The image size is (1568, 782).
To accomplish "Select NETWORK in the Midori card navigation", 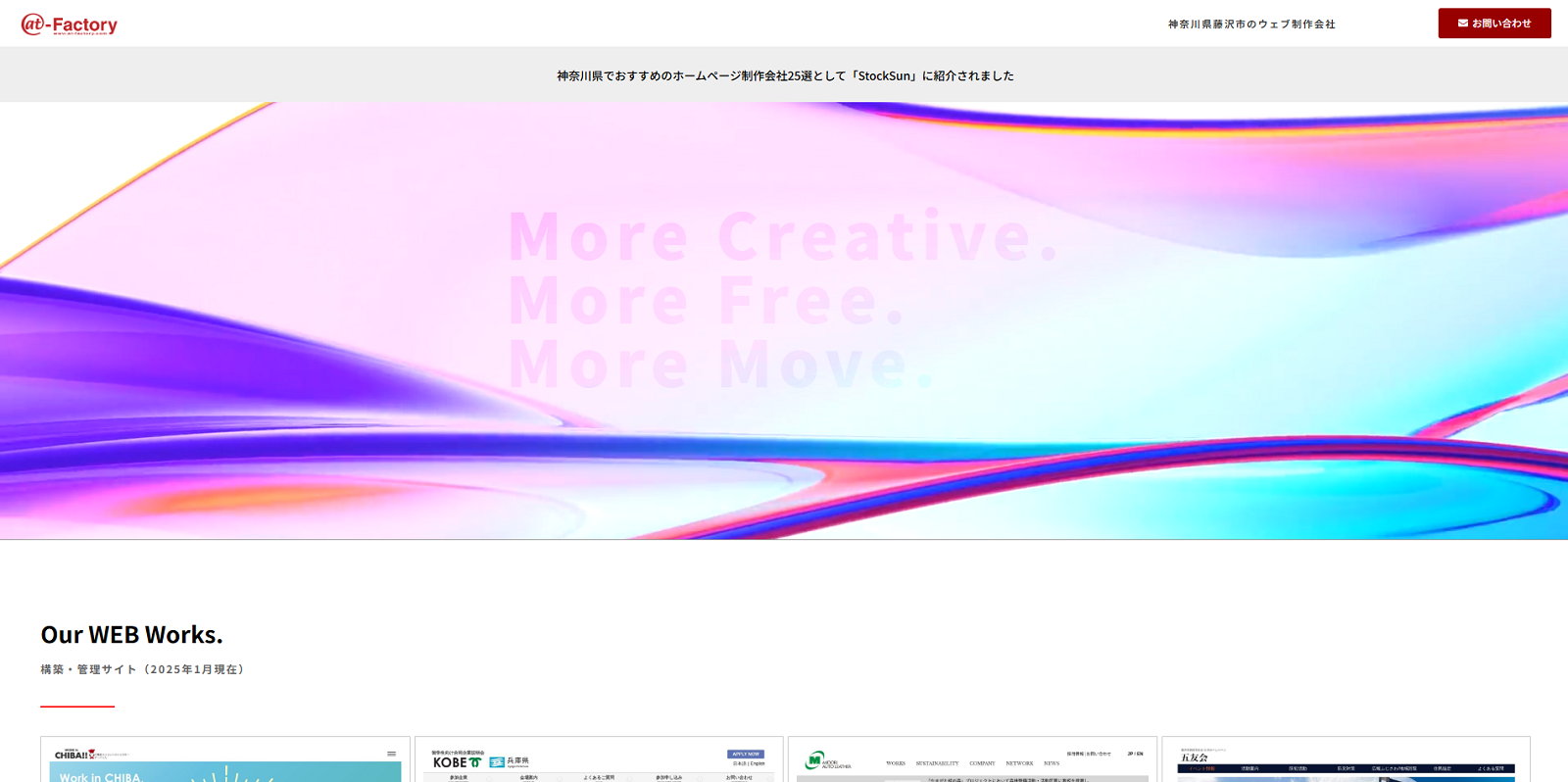I will [1019, 763].
